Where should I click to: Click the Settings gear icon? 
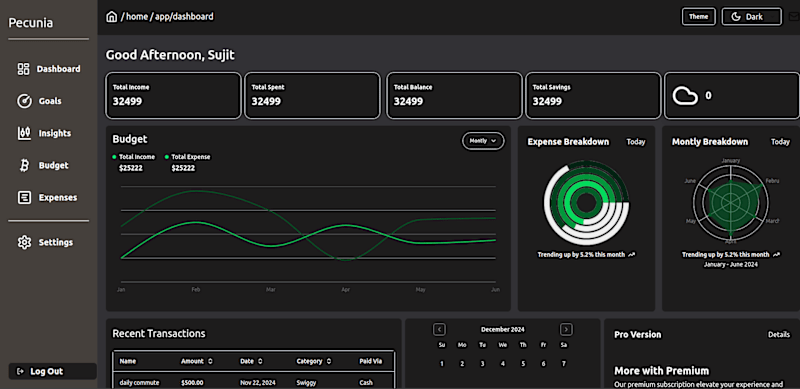(24, 242)
